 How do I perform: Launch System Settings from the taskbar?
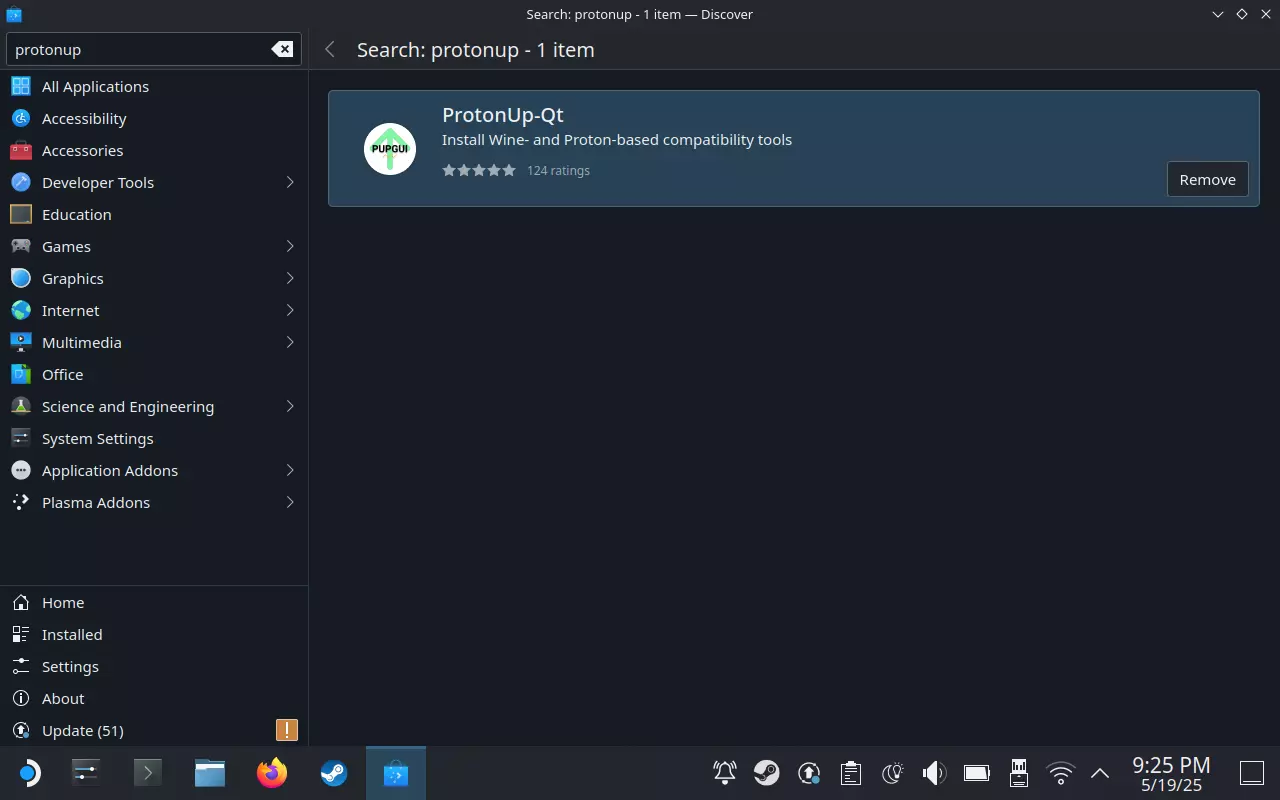(x=86, y=773)
